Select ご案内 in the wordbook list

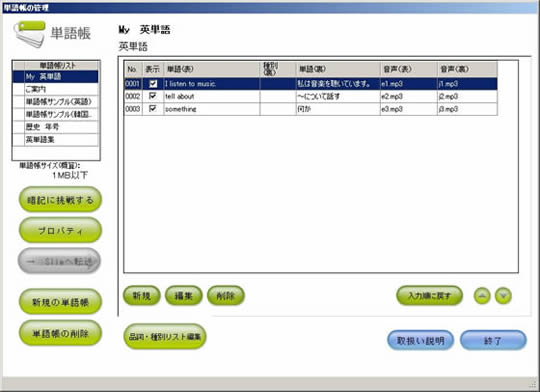[55, 89]
